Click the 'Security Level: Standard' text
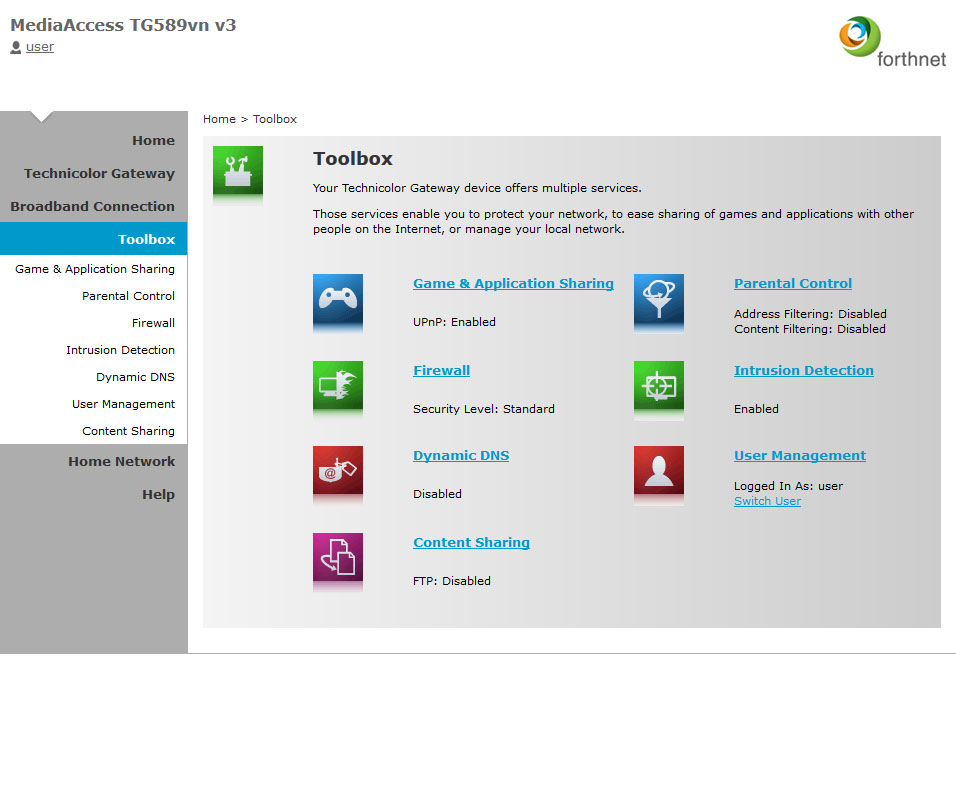The image size is (956, 801). pyautogui.click(x=484, y=409)
